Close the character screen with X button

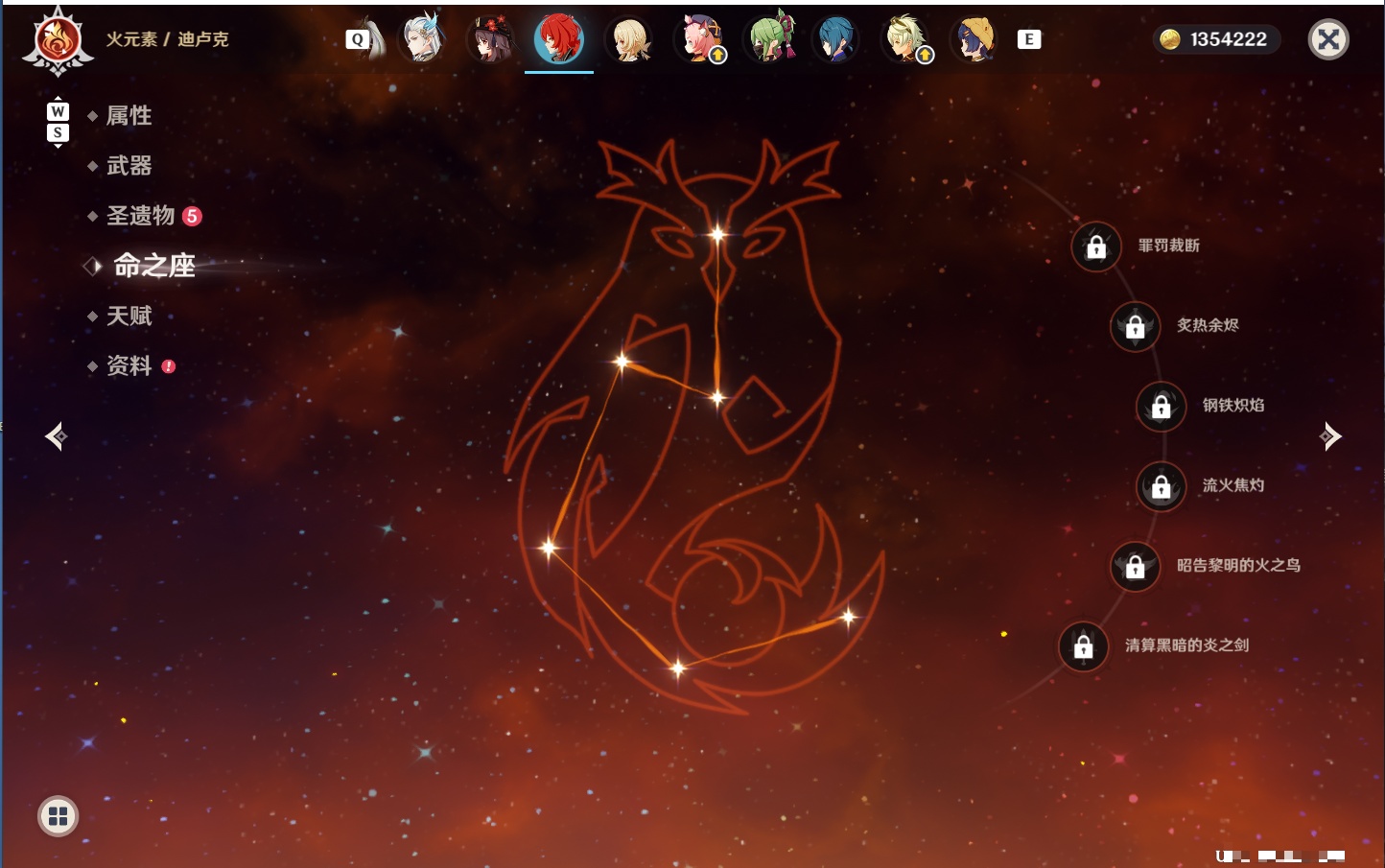[x=1329, y=39]
